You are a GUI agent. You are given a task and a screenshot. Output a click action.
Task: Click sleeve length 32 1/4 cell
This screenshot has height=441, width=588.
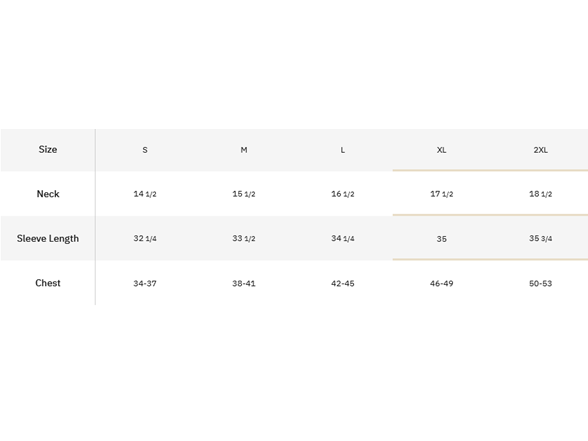tap(145, 238)
